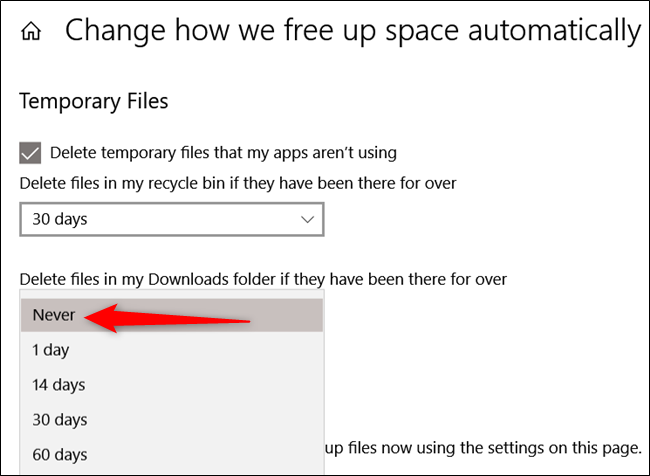650x476 pixels.
Task: Select "30 days" in the open Downloads list
Action: point(58,420)
